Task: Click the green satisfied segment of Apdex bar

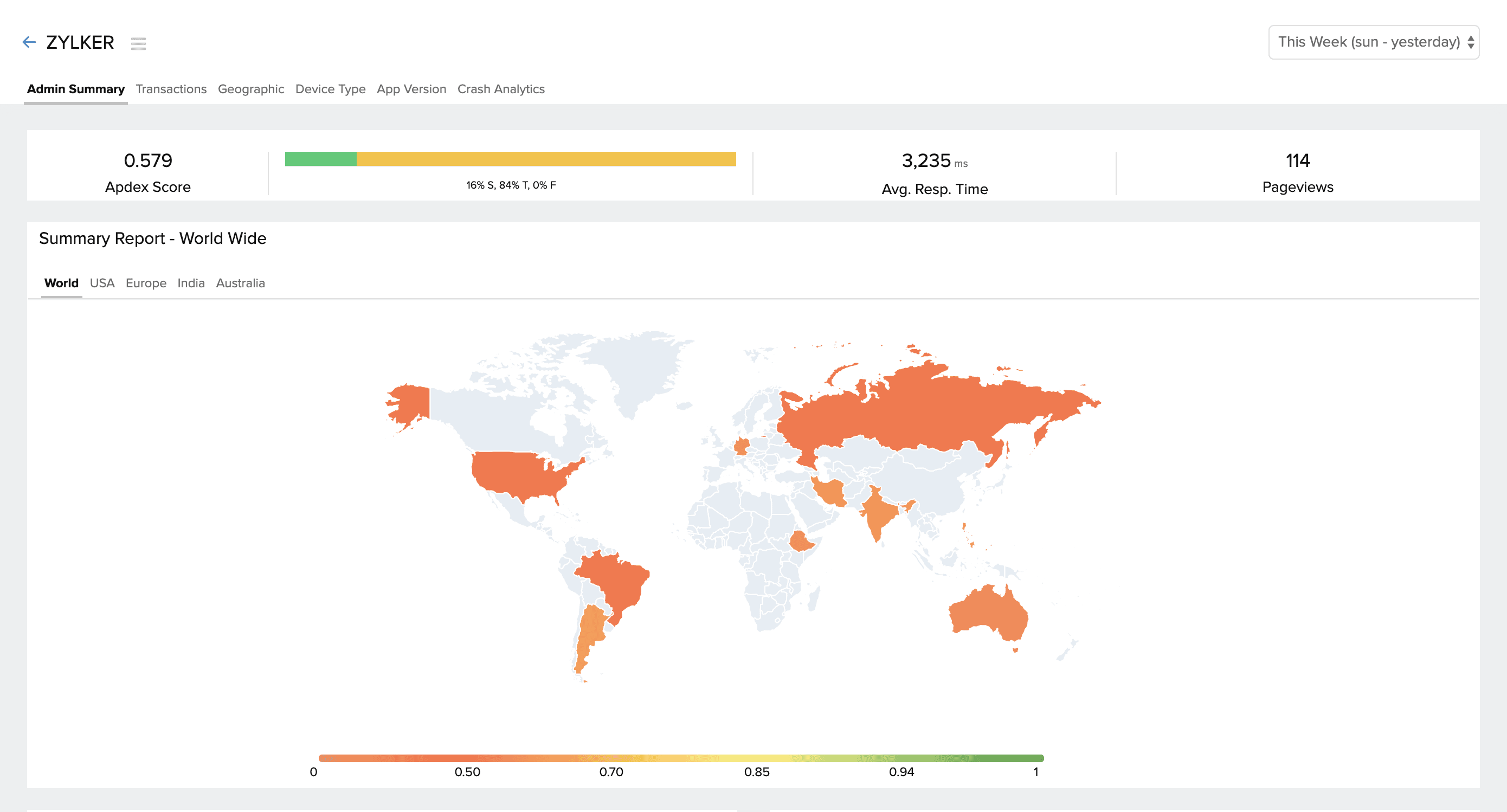Action: tap(320, 158)
